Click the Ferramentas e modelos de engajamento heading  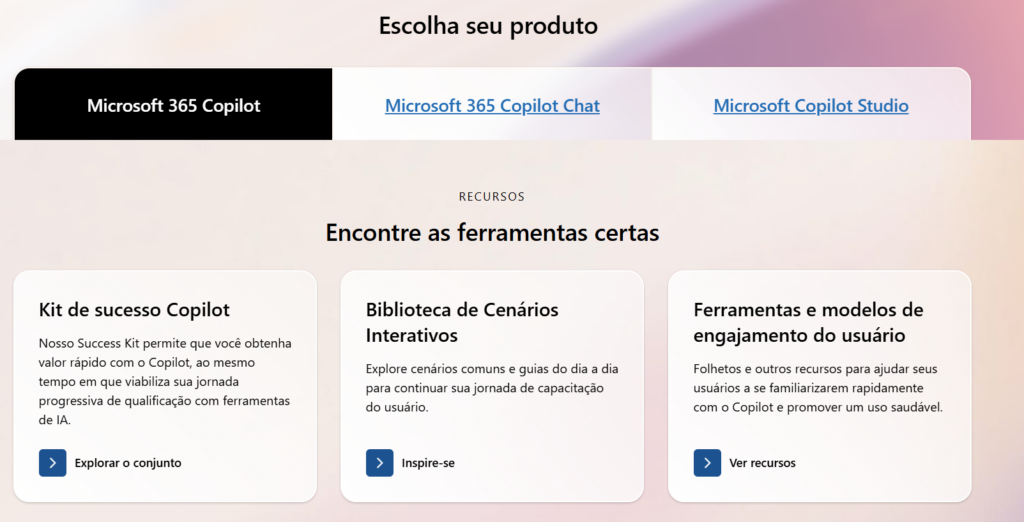(808, 322)
